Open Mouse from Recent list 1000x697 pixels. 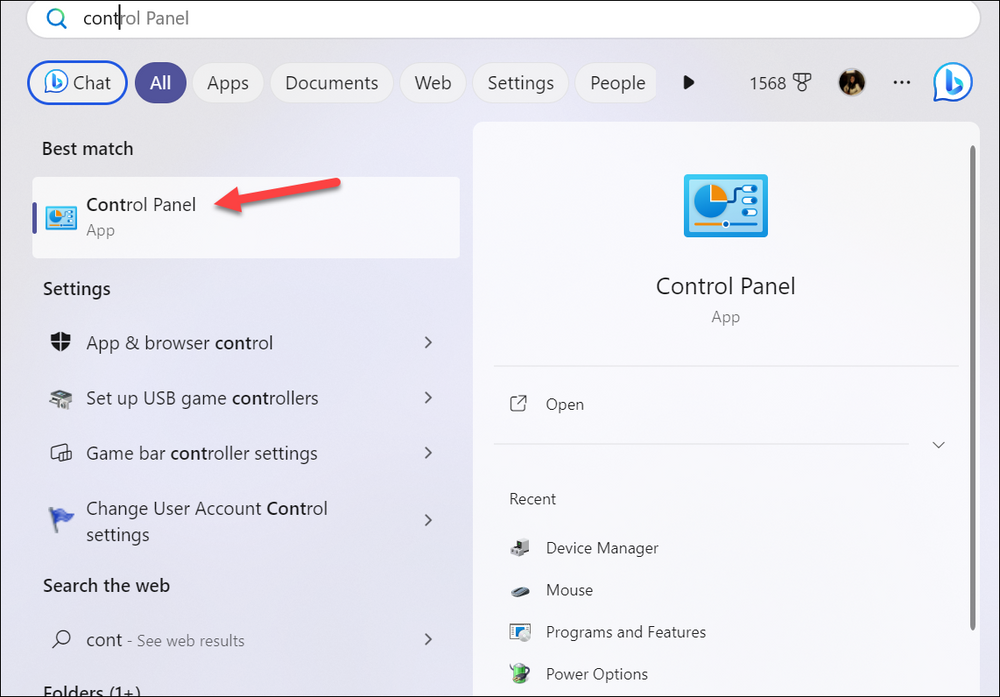click(x=726, y=590)
